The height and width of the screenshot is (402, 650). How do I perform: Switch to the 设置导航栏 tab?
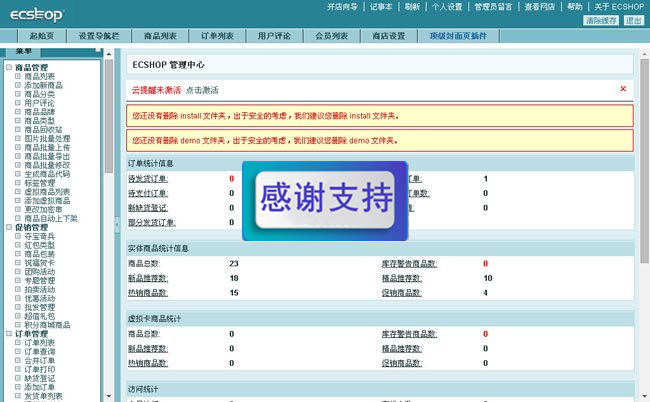tap(99, 36)
